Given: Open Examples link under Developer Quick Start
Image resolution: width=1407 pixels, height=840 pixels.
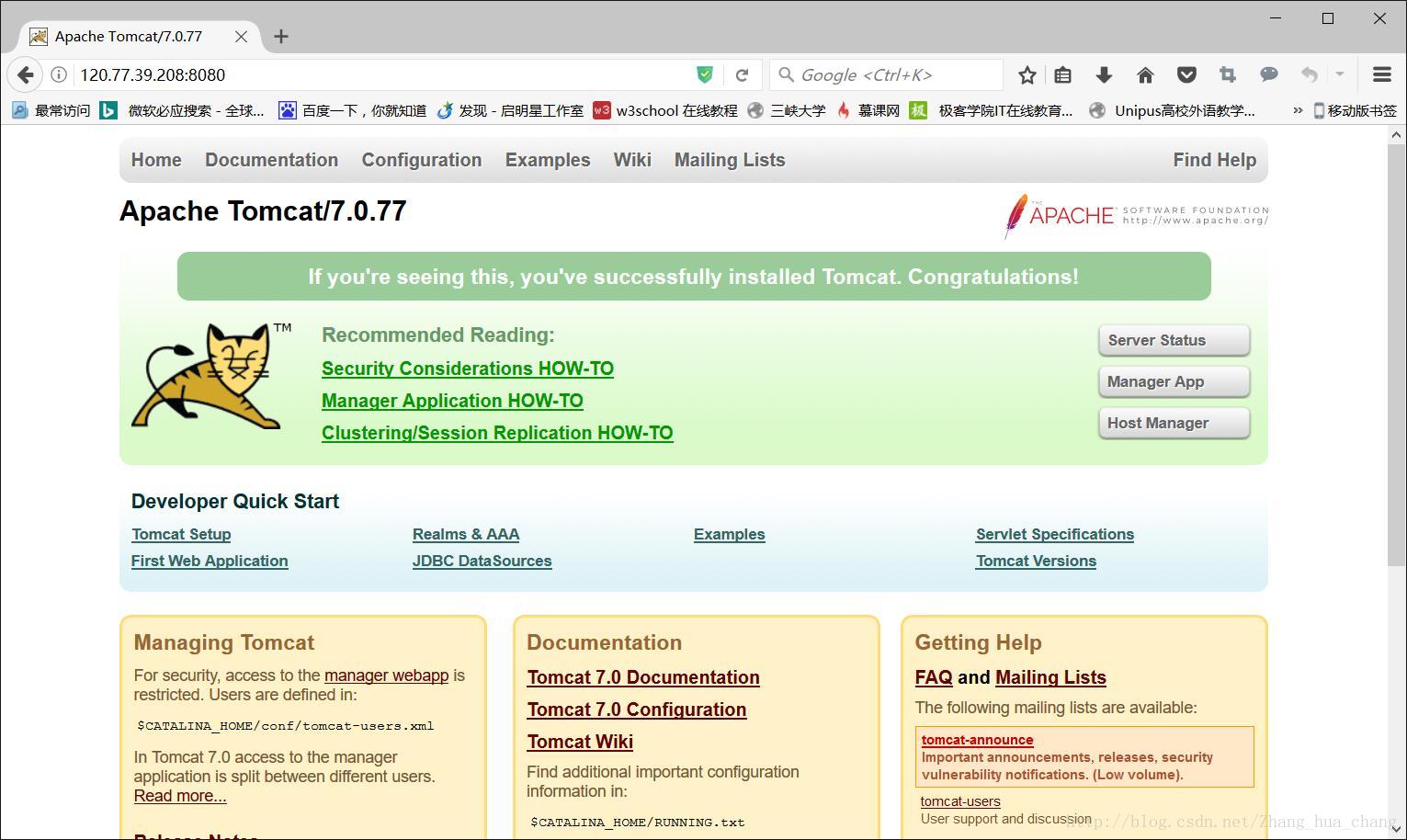Looking at the screenshot, I should tap(730, 534).
